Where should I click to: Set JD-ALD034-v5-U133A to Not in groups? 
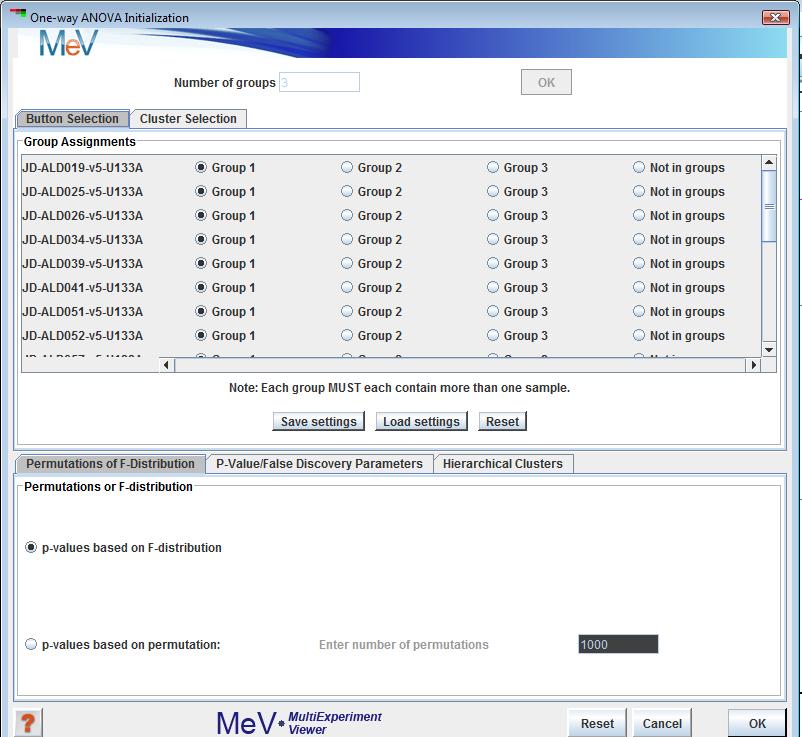[x=639, y=240]
